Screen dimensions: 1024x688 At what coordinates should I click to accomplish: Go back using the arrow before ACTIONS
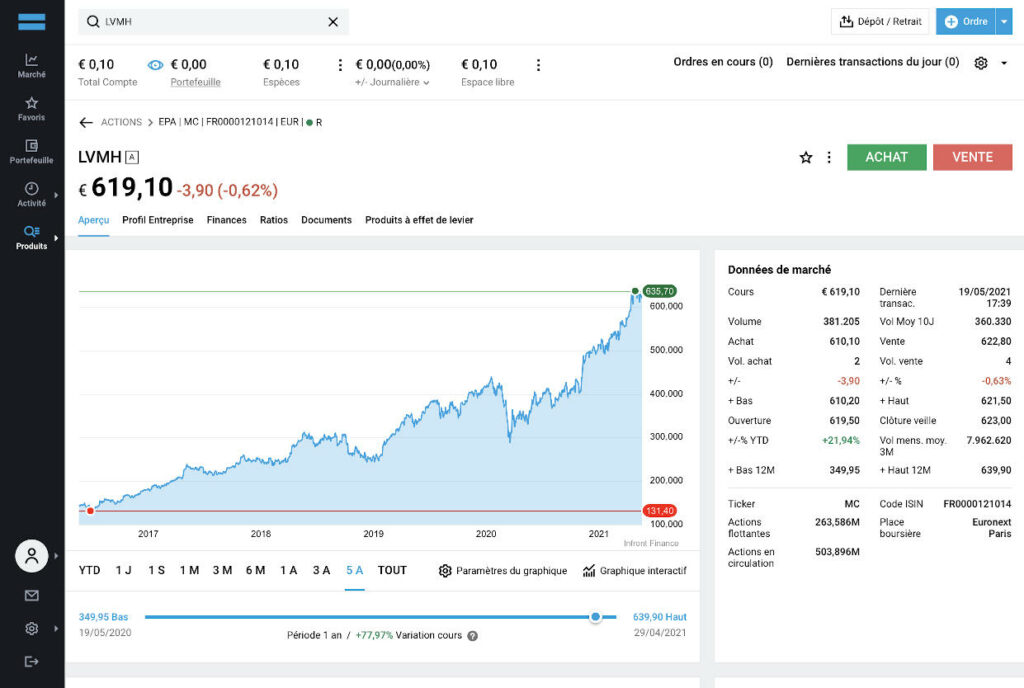[86, 122]
